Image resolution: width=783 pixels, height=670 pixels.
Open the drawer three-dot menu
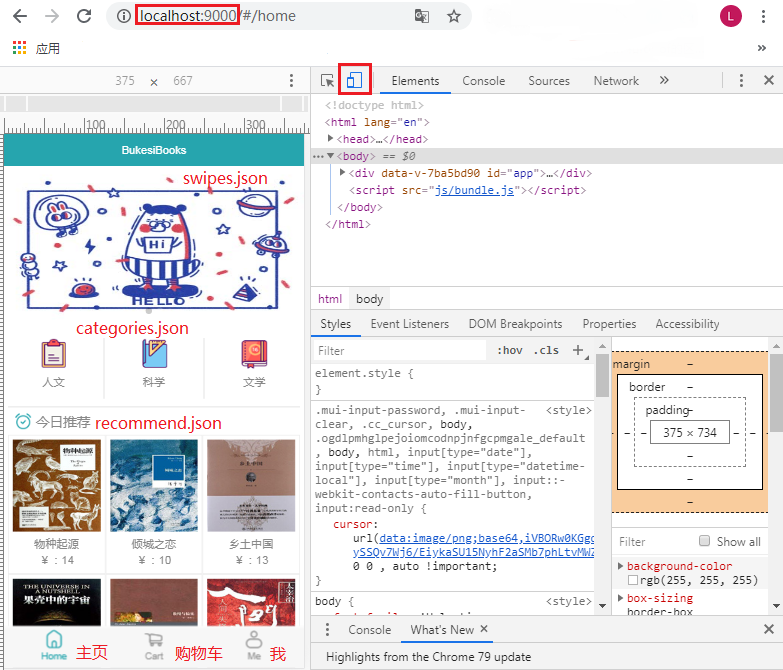[327, 629]
